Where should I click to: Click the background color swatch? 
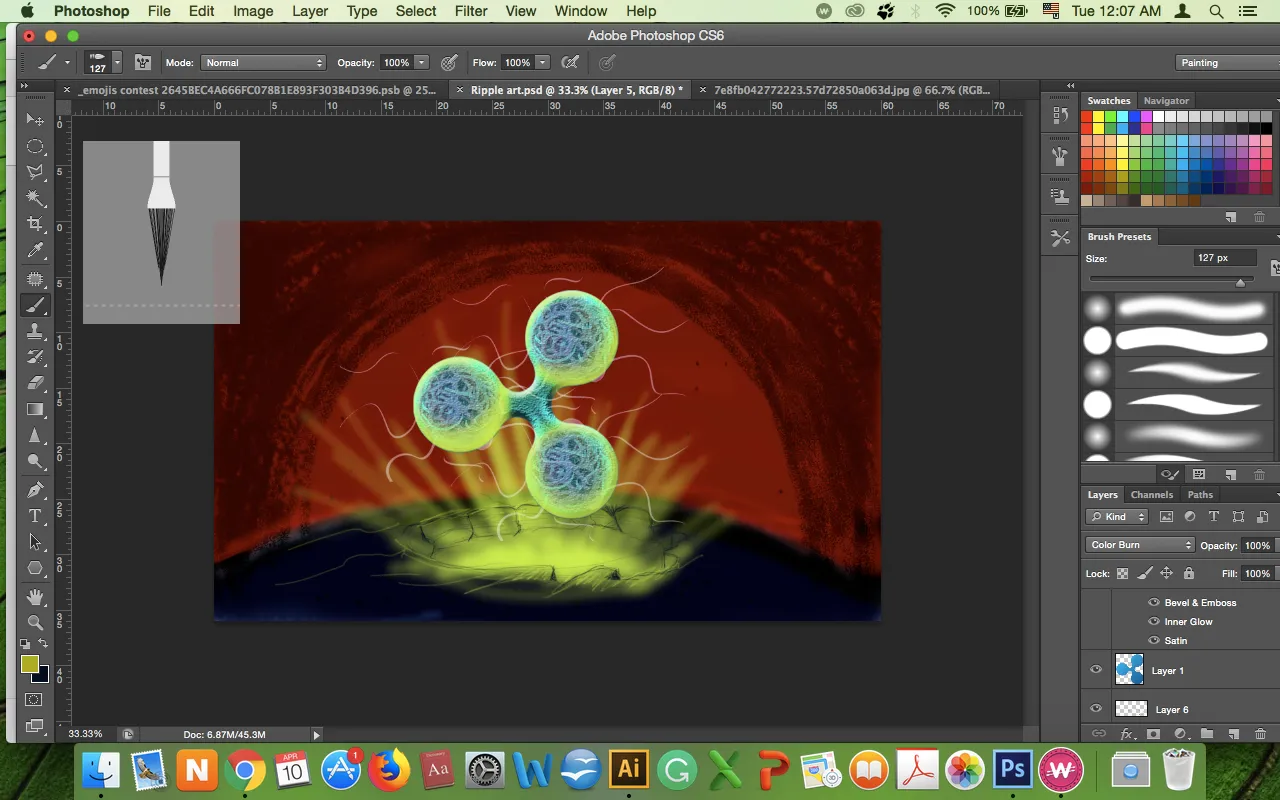point(39,675)
